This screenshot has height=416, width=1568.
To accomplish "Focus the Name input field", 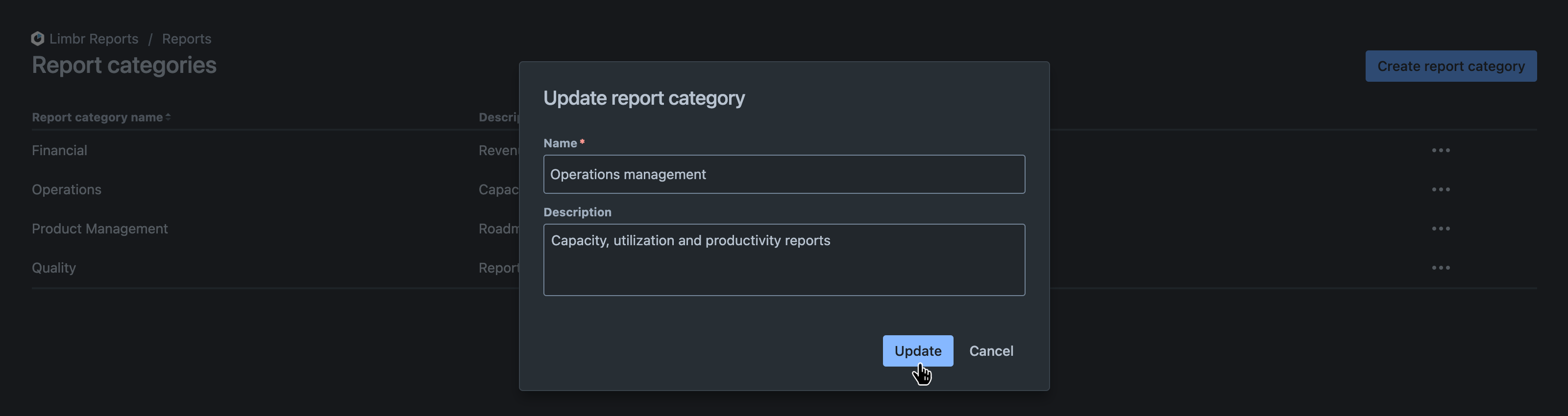I will coord(784,175).
